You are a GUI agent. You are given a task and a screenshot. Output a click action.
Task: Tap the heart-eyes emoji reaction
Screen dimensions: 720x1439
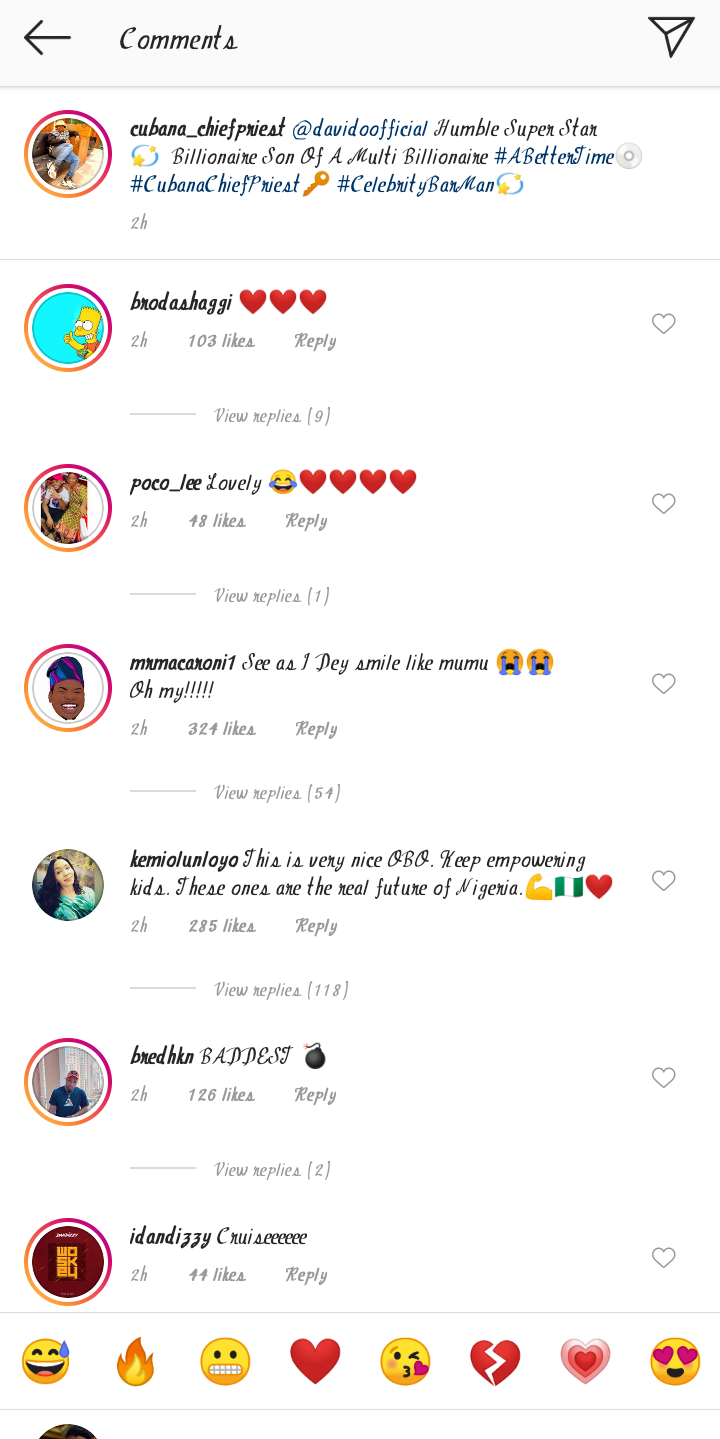[675, 1361]
